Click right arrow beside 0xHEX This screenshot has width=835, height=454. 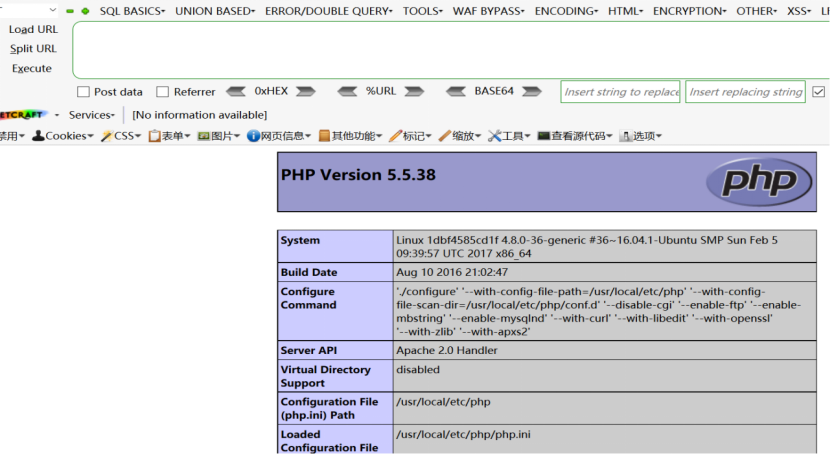click(306, 92)
